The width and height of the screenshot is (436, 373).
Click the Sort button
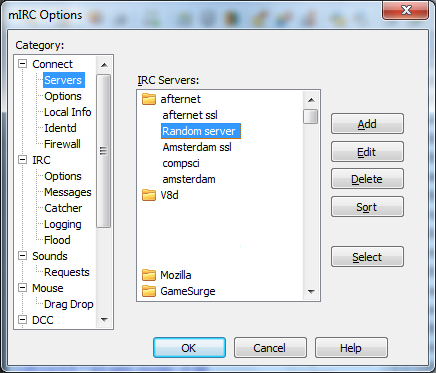point(367,207)
